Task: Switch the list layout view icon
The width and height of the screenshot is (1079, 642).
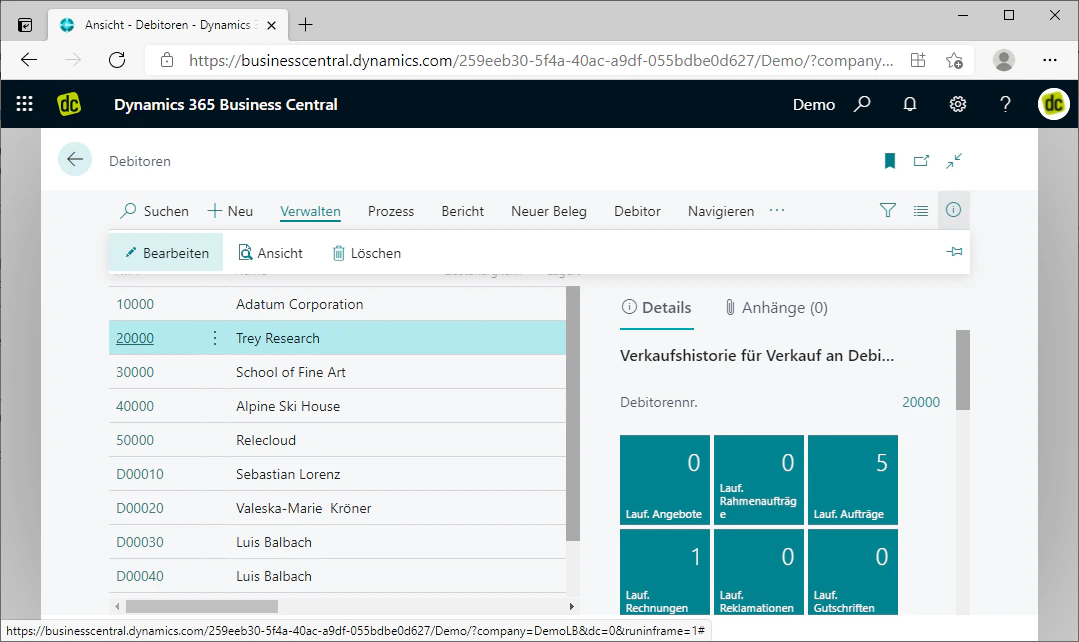Action: point(921,211)
